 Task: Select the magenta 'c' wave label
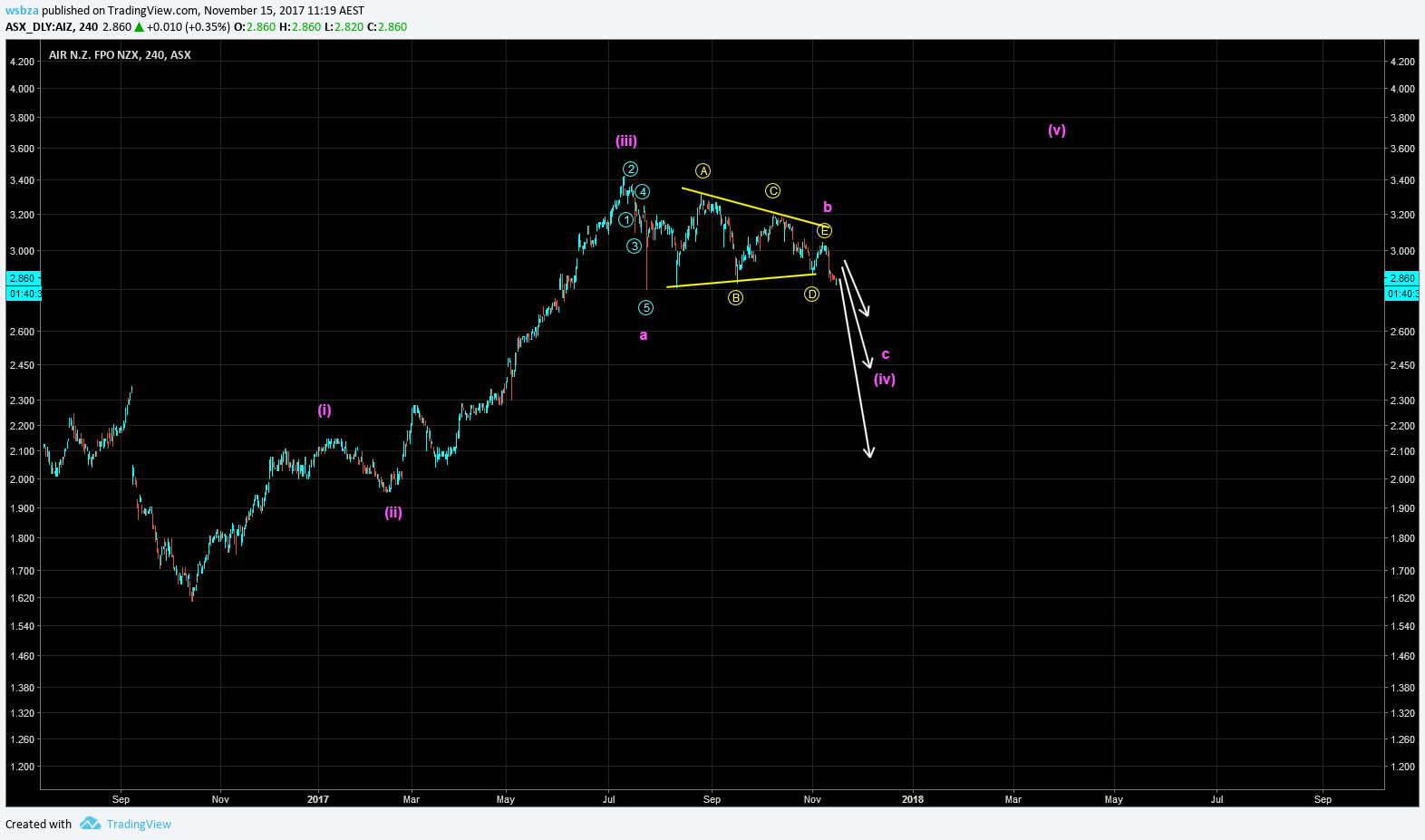[x=886, y=354]
